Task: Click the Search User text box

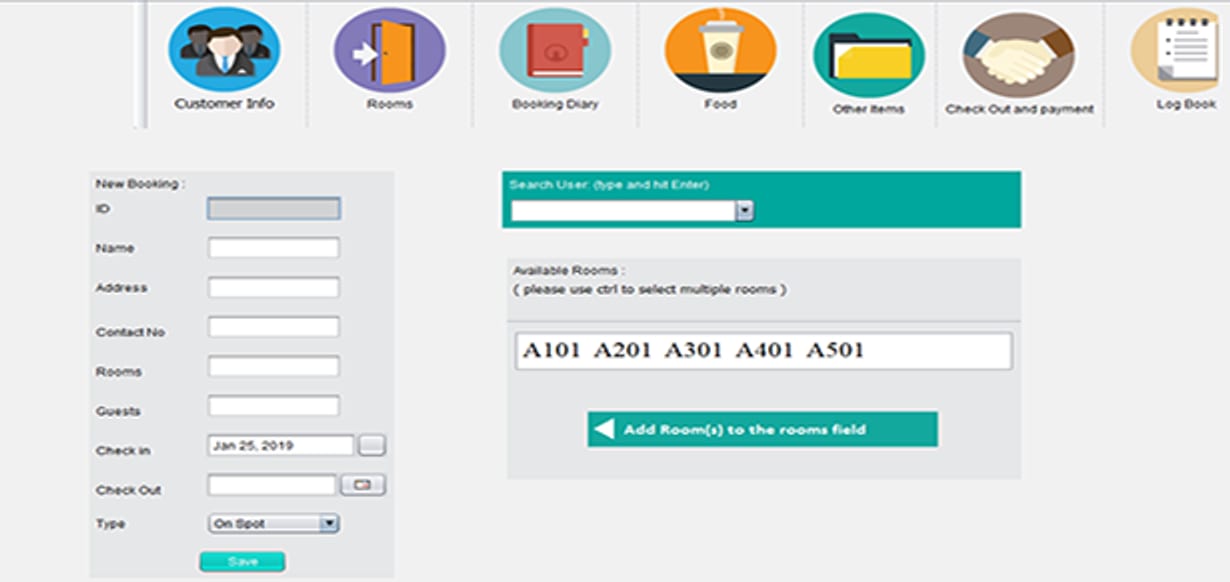Action: pos(624,211)
